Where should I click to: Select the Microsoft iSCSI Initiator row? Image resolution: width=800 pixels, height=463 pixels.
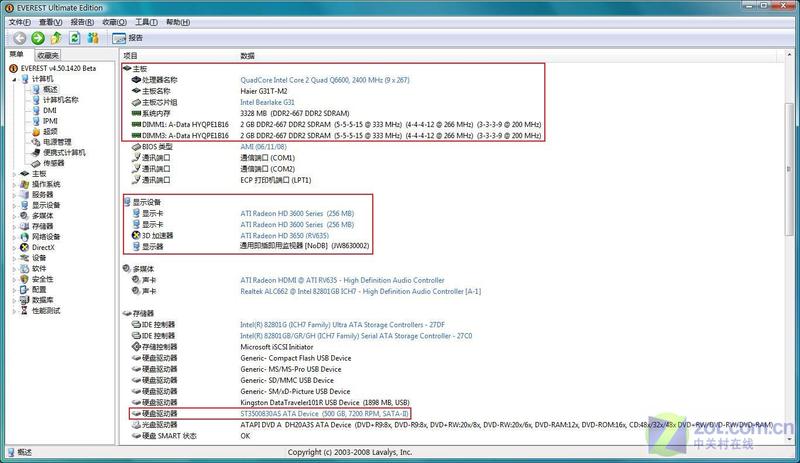[277, 347]
